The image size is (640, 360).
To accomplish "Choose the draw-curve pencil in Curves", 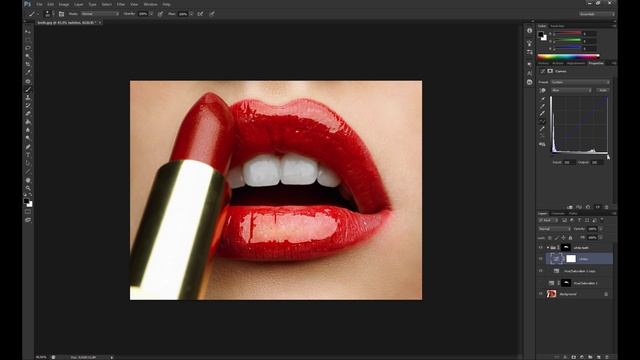I will pyautogui.click(x=542, y=129).
